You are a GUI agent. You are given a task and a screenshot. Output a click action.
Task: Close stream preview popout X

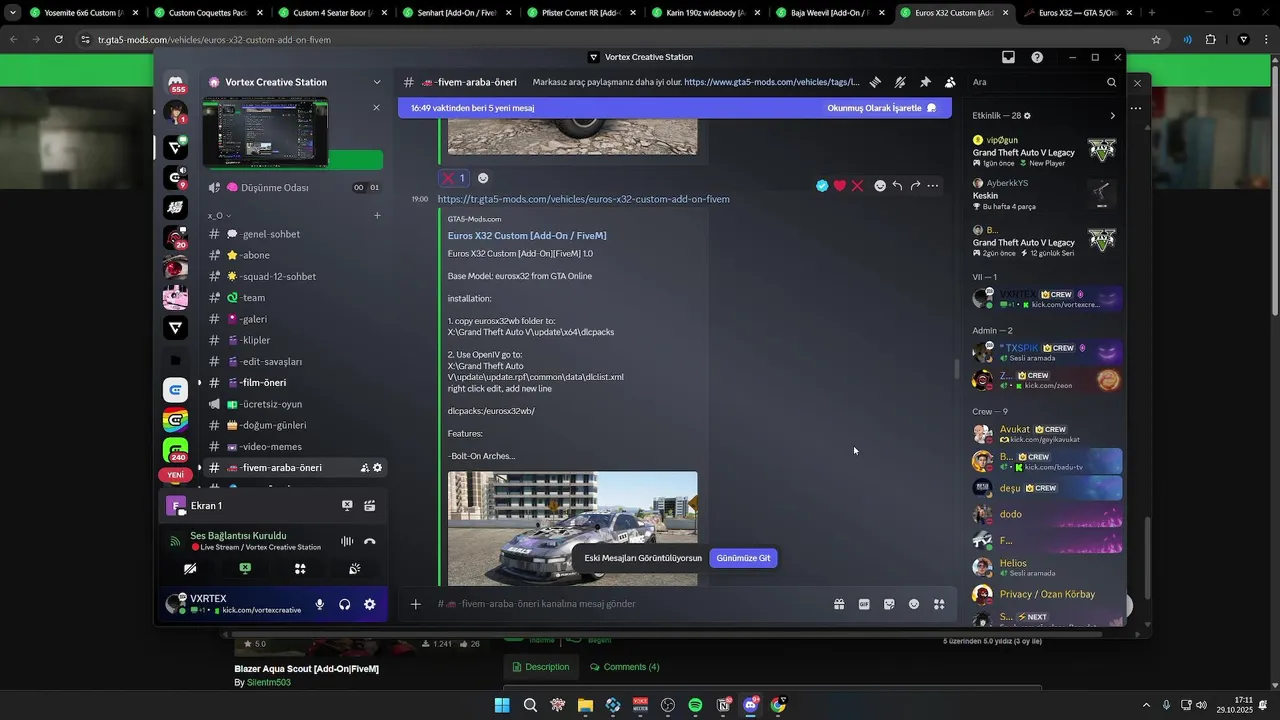click(x=376, y=107)
